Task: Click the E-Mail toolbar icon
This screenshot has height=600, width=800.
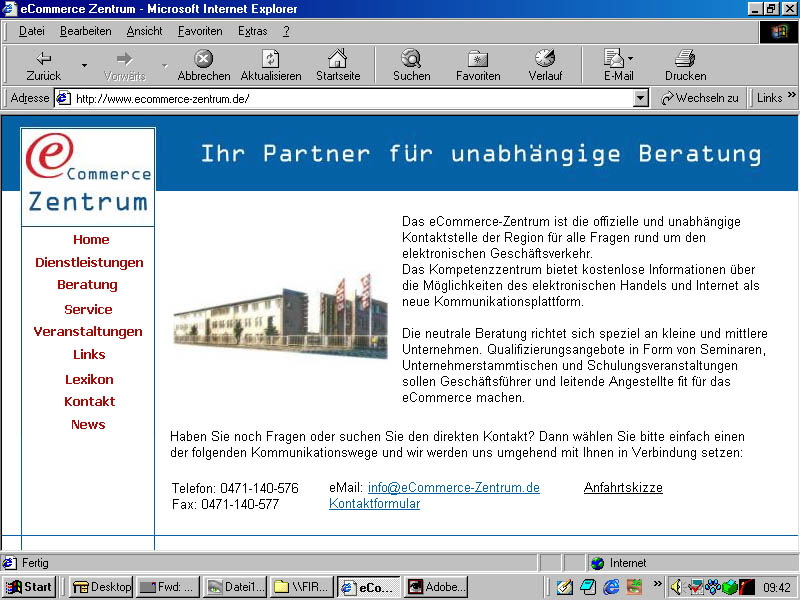Action: 614,65
